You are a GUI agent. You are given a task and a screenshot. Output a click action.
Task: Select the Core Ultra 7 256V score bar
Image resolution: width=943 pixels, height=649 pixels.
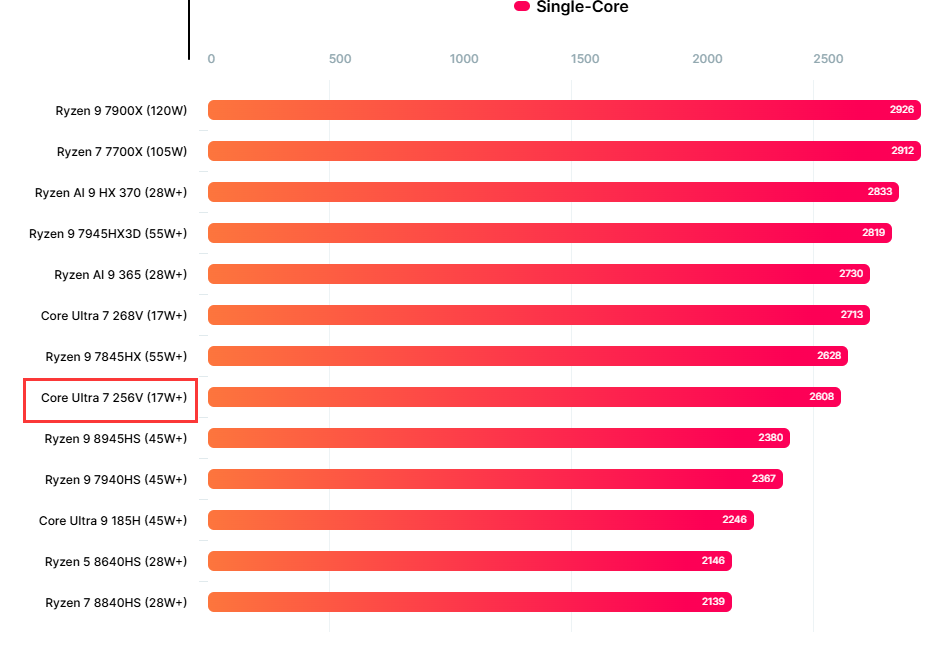pyautogui.click(x=524, y=397)
